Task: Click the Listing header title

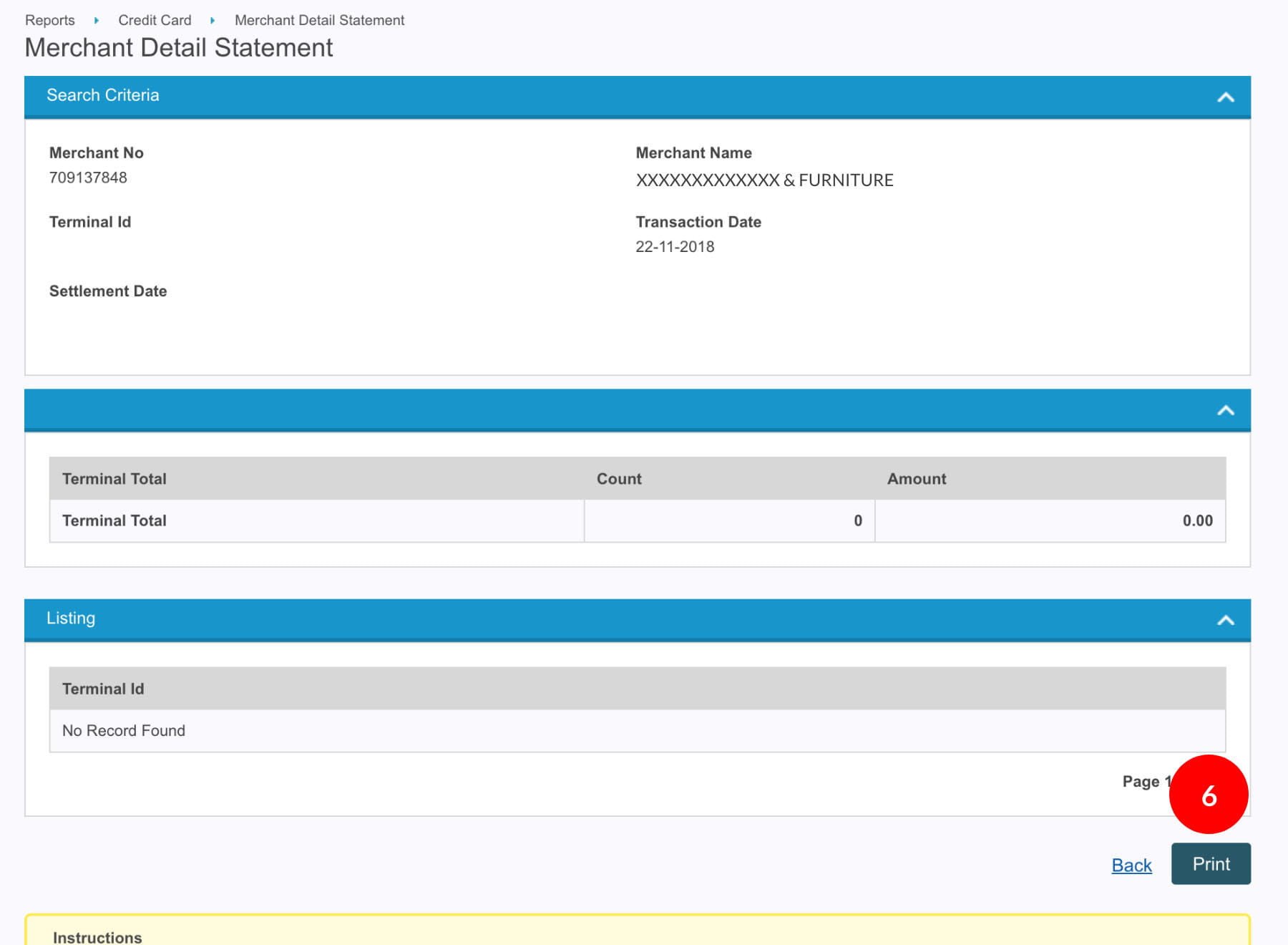Action: point(71,618)
